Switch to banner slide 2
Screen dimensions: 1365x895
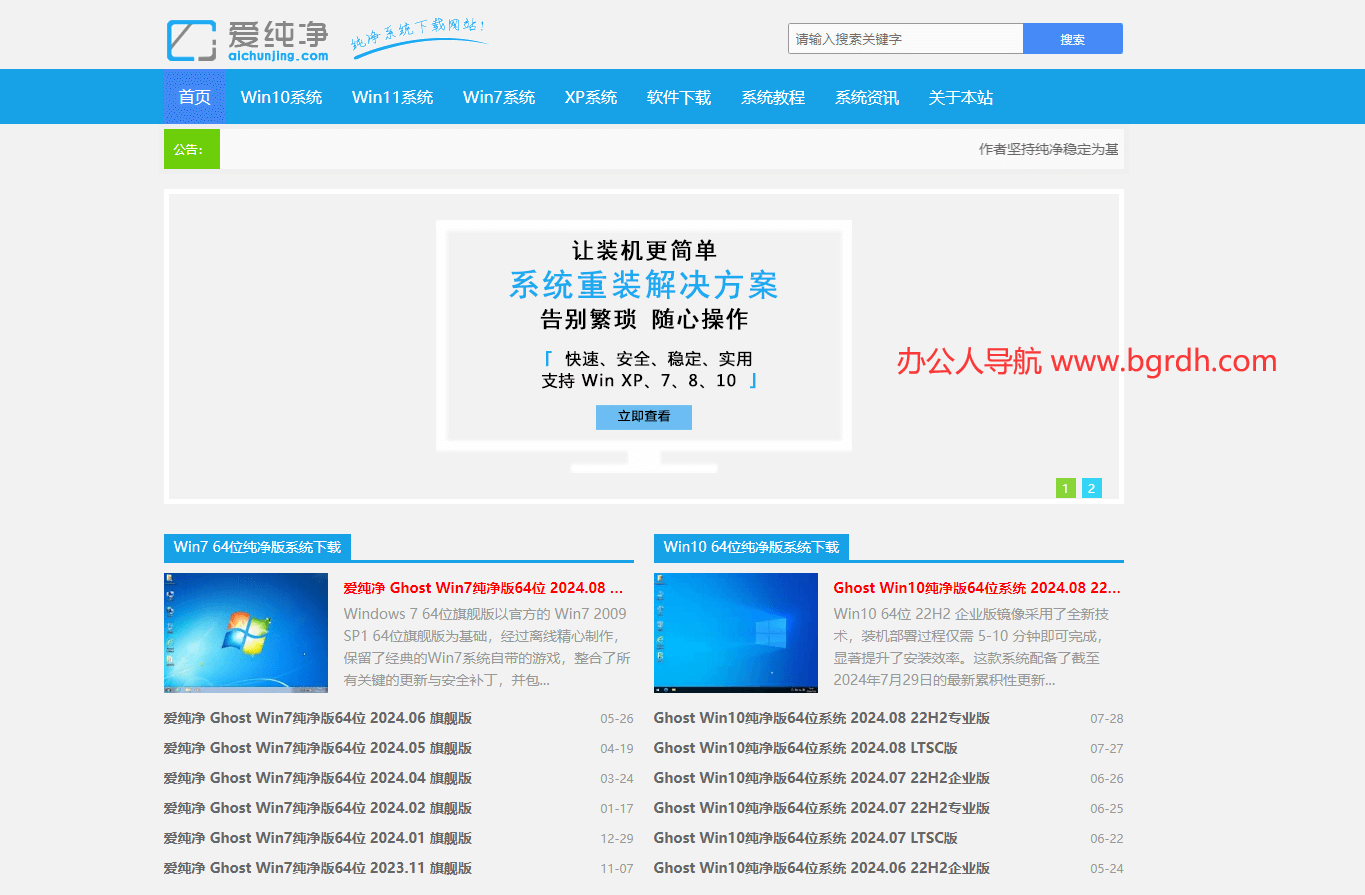(1092, 488)
